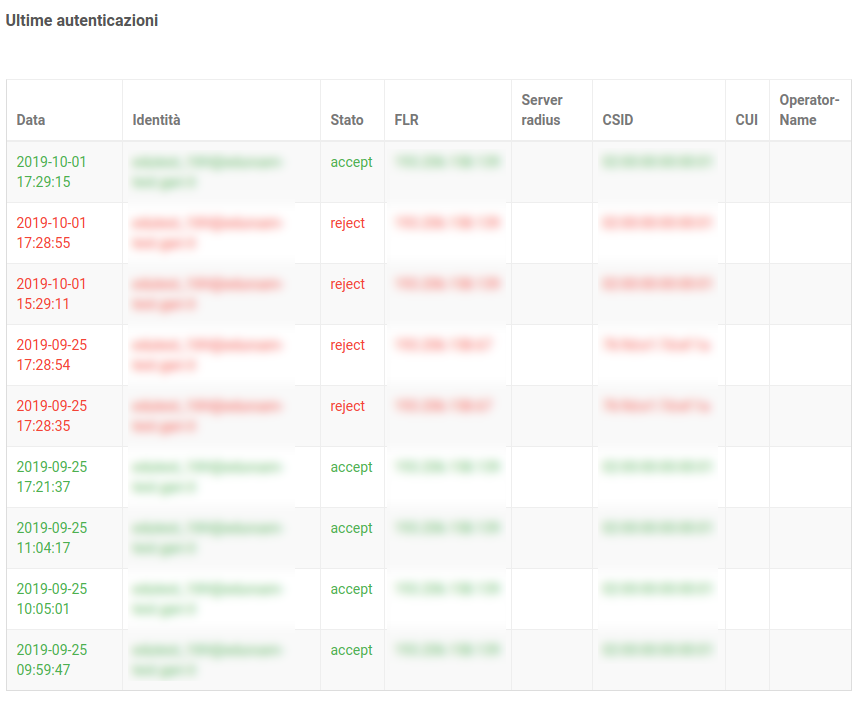Screen dimensions: 862x709
Task: Click the Server radius column header
Action: click(x=542, y=110)
